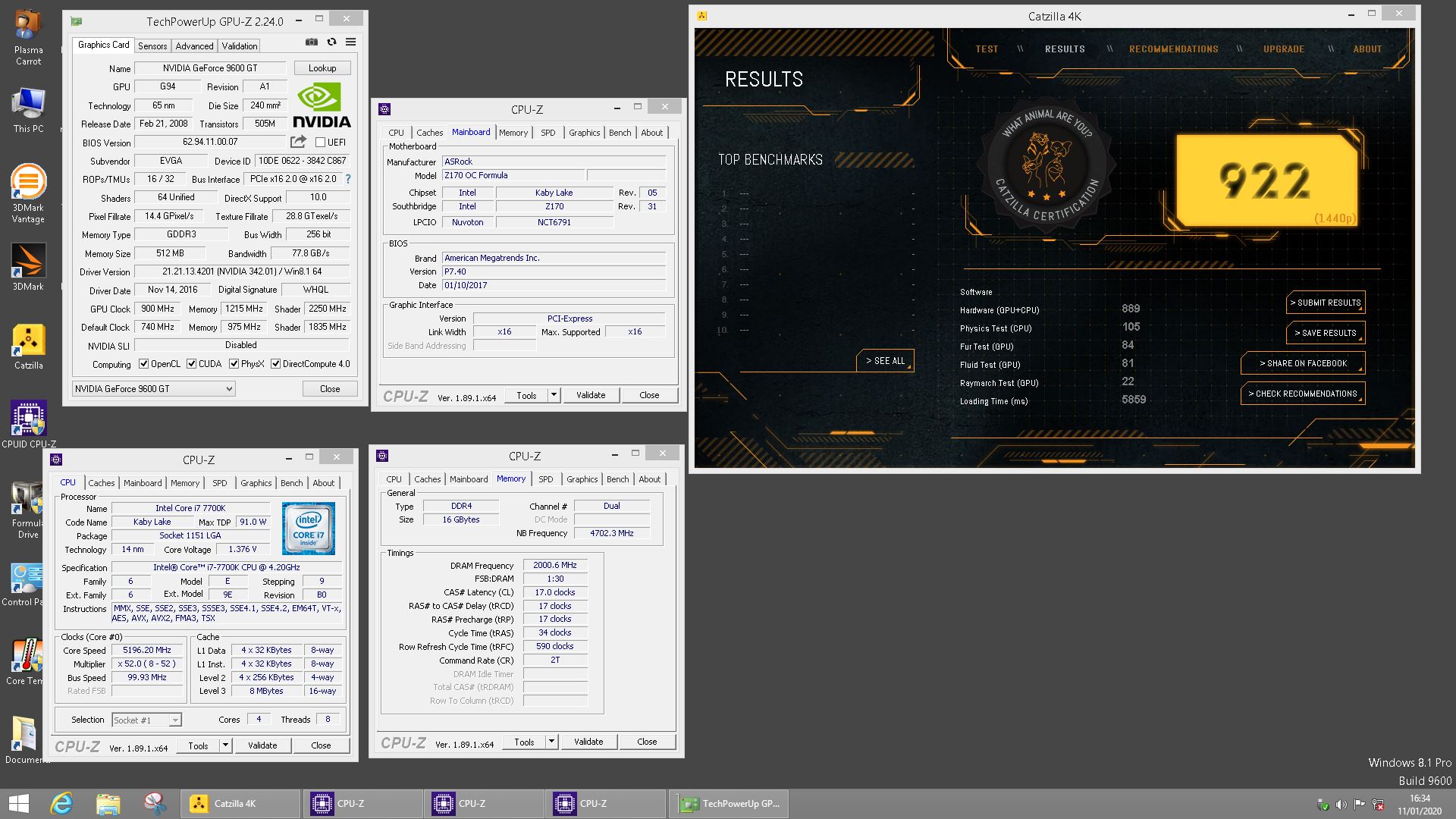This screenshot has height=819, width=1456.
Task: Select the Control Panel desktop icon
Action: 24,585
